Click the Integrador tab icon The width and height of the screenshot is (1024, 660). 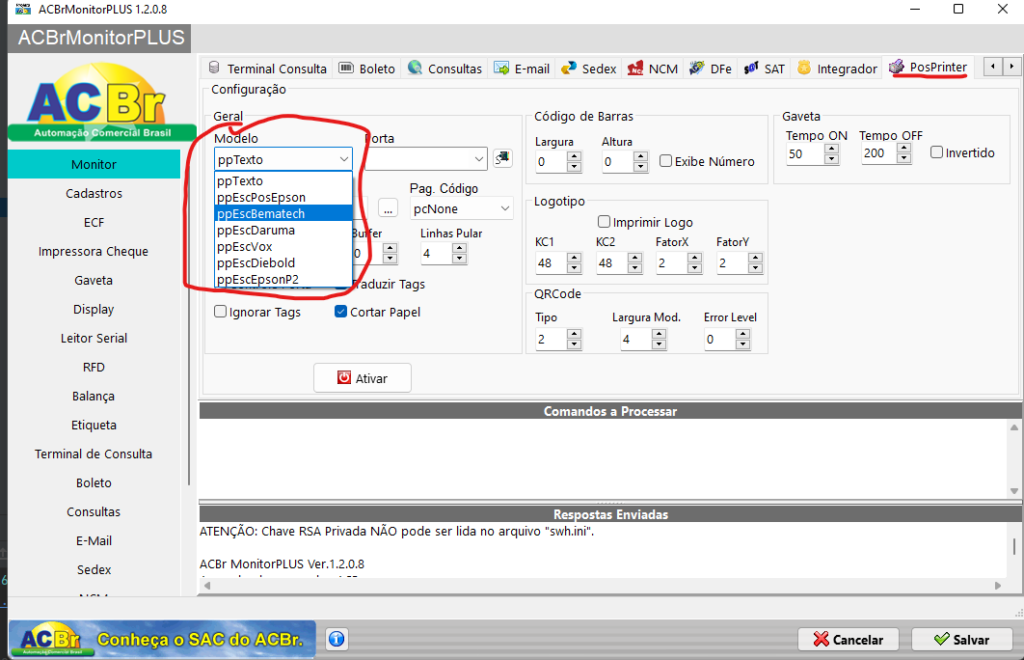tap(804, 68)
